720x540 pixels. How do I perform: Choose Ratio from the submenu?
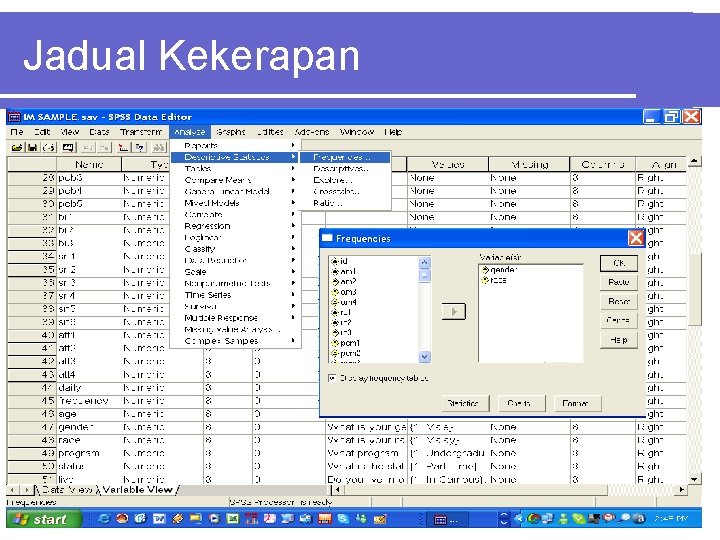(344, 203)
